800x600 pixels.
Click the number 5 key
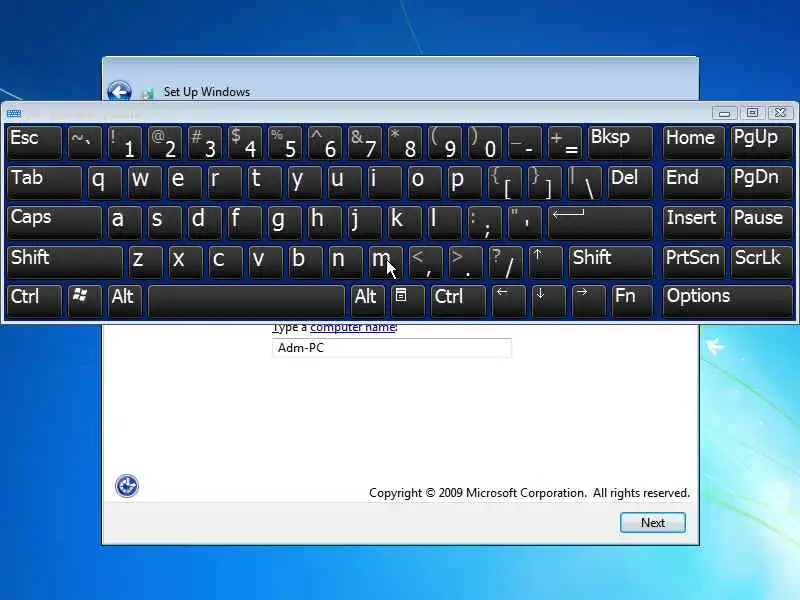coord(285,142)
